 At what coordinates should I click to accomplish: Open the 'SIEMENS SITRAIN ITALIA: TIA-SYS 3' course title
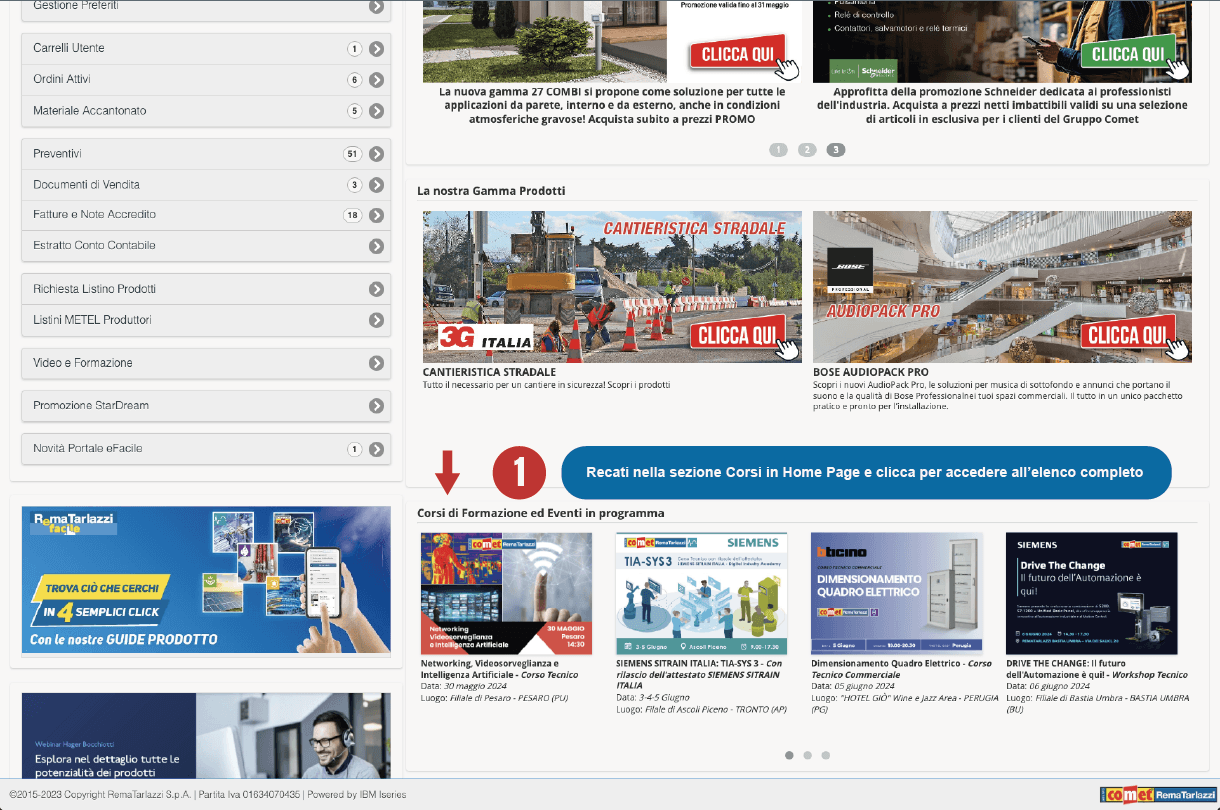coord(698,674)
